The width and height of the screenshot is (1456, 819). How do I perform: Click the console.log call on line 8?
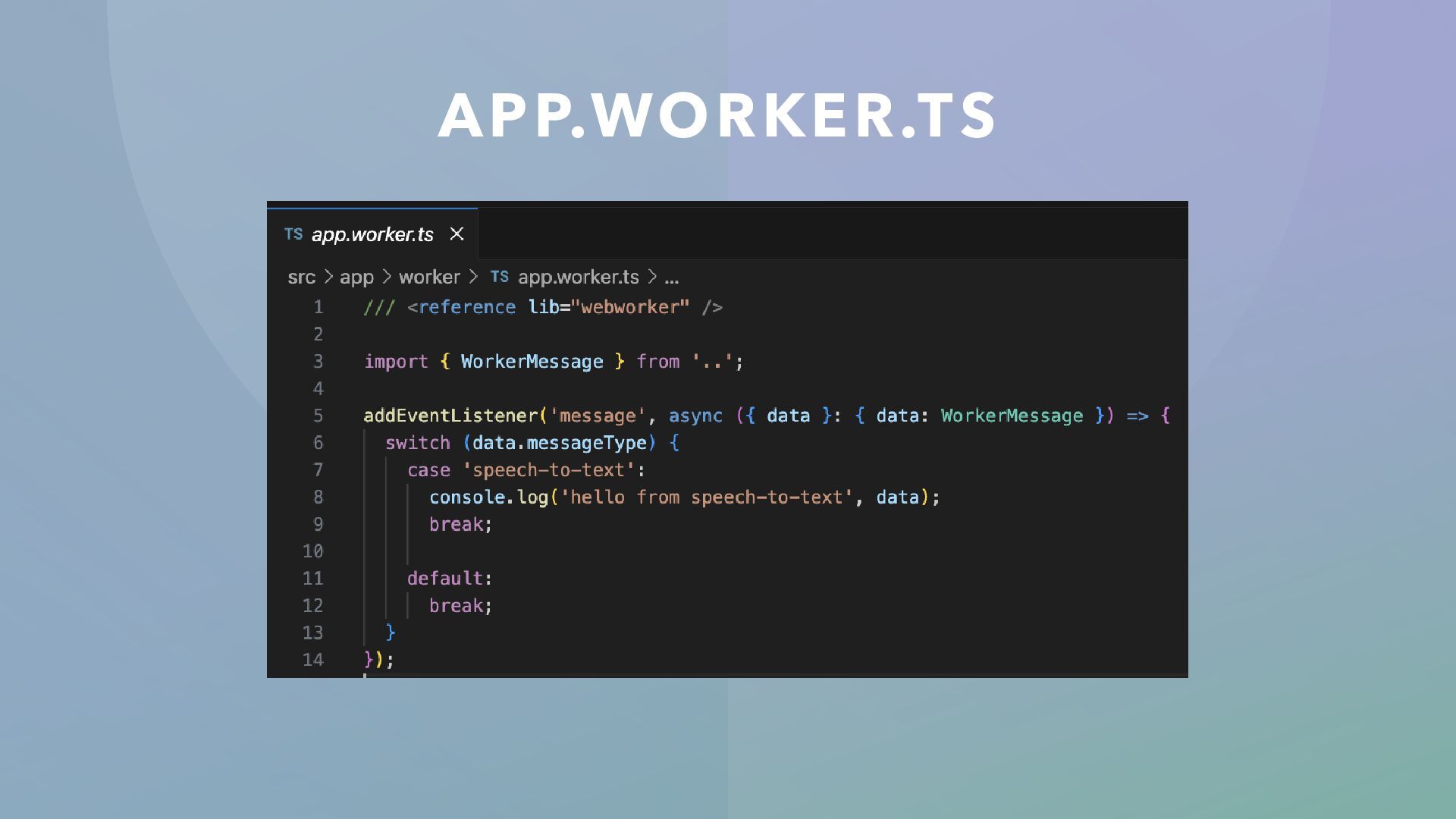(488, 497)
